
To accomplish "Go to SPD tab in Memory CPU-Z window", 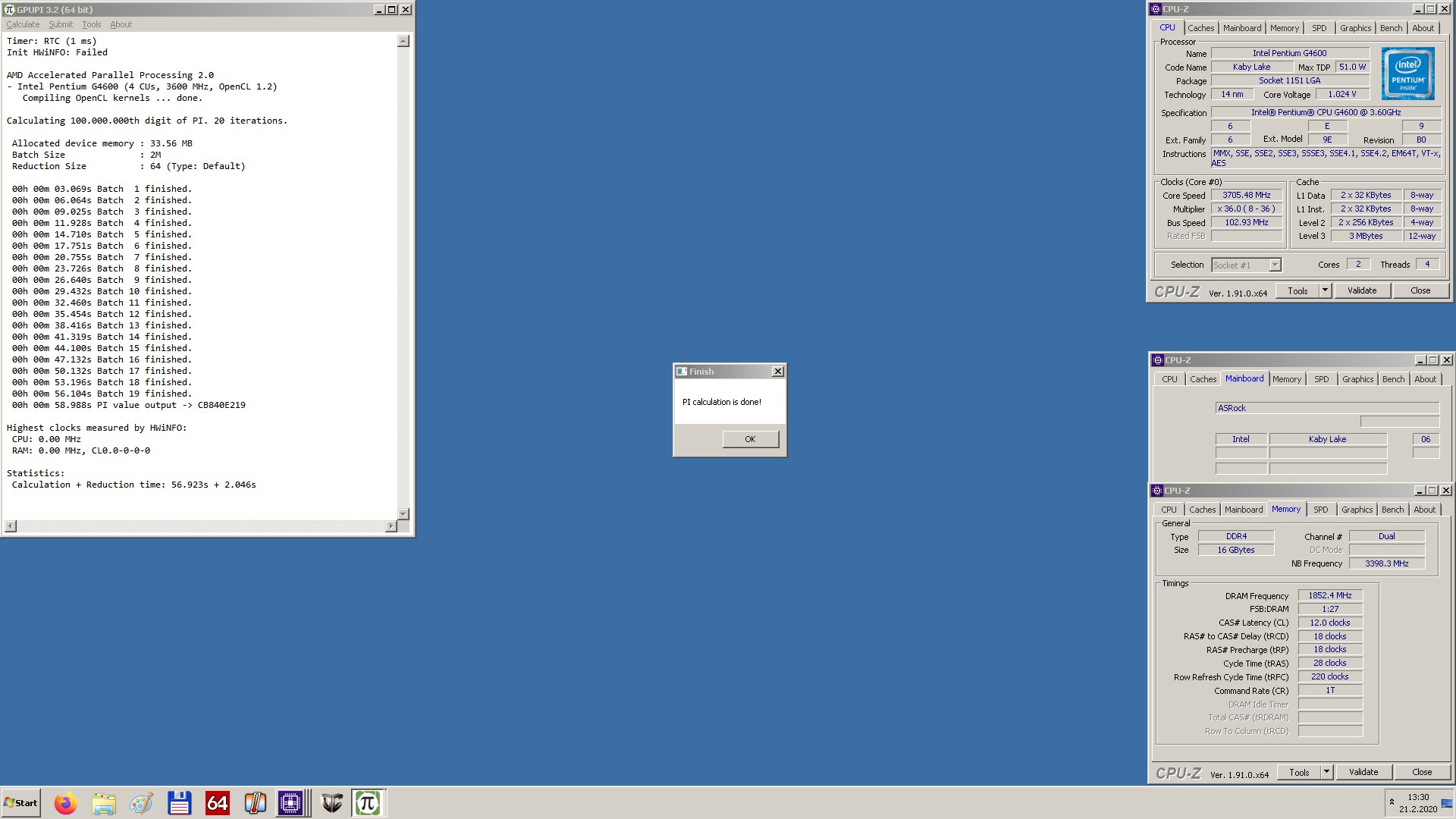I will pyautogui.click(x=1321, y=510).
